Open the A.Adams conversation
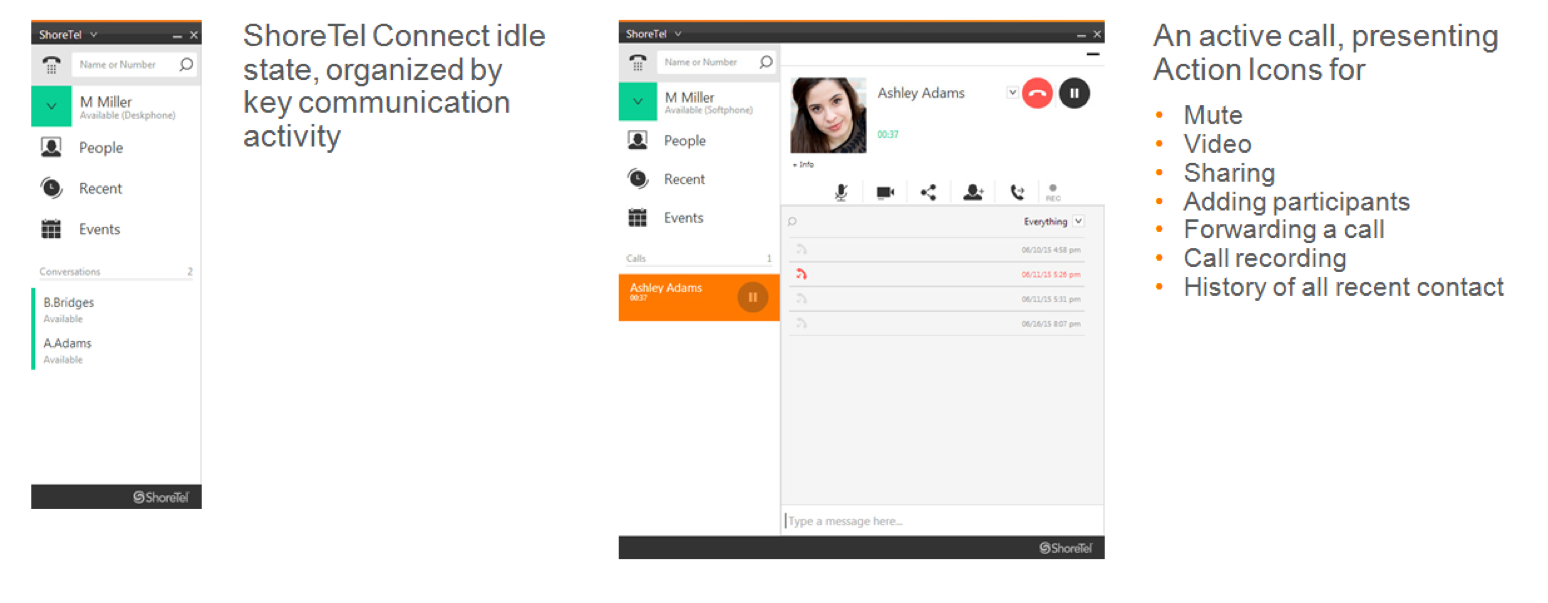Screen dimensions: 1548x603 [x=116, y=350]
